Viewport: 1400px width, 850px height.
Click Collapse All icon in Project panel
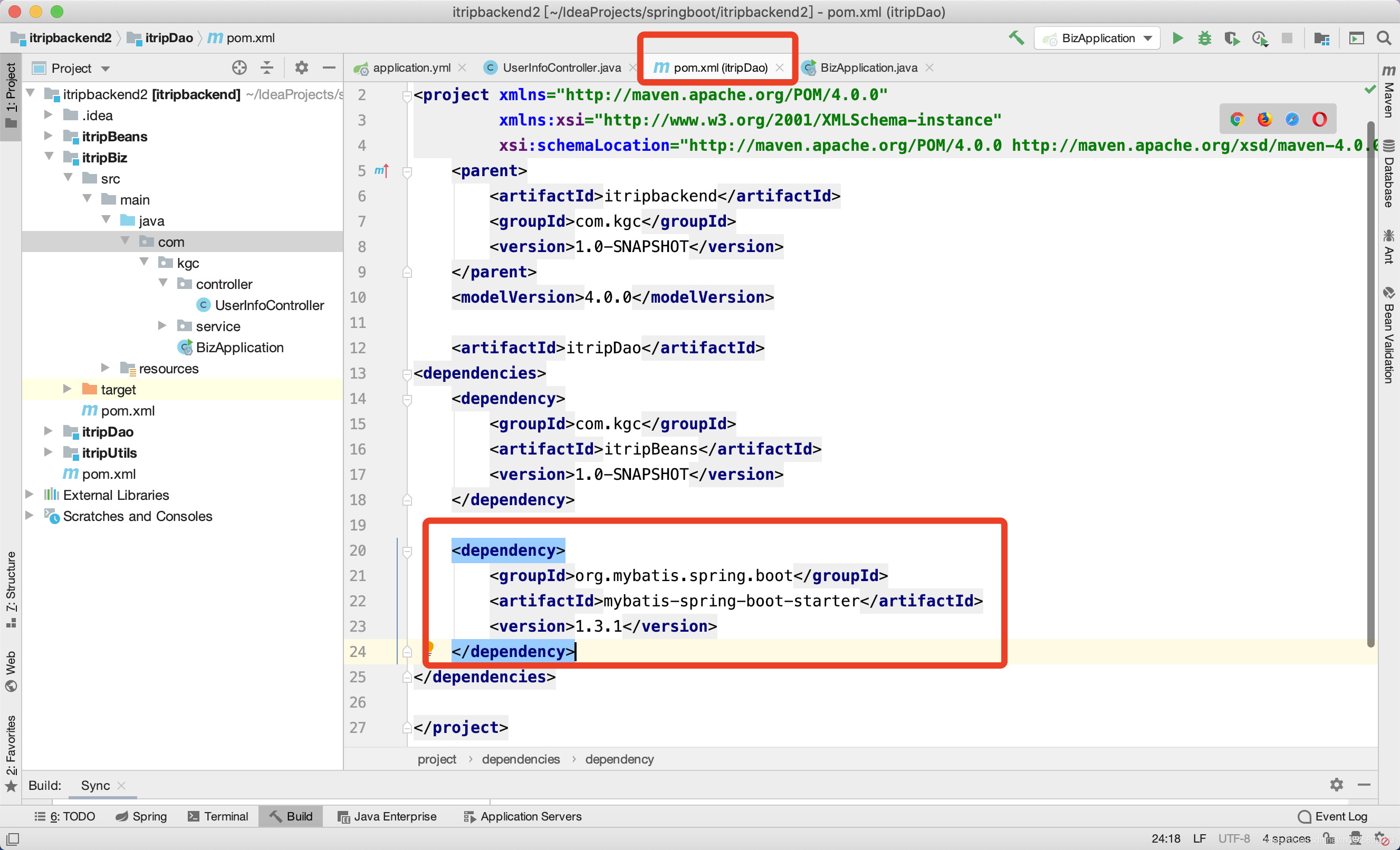267,68
